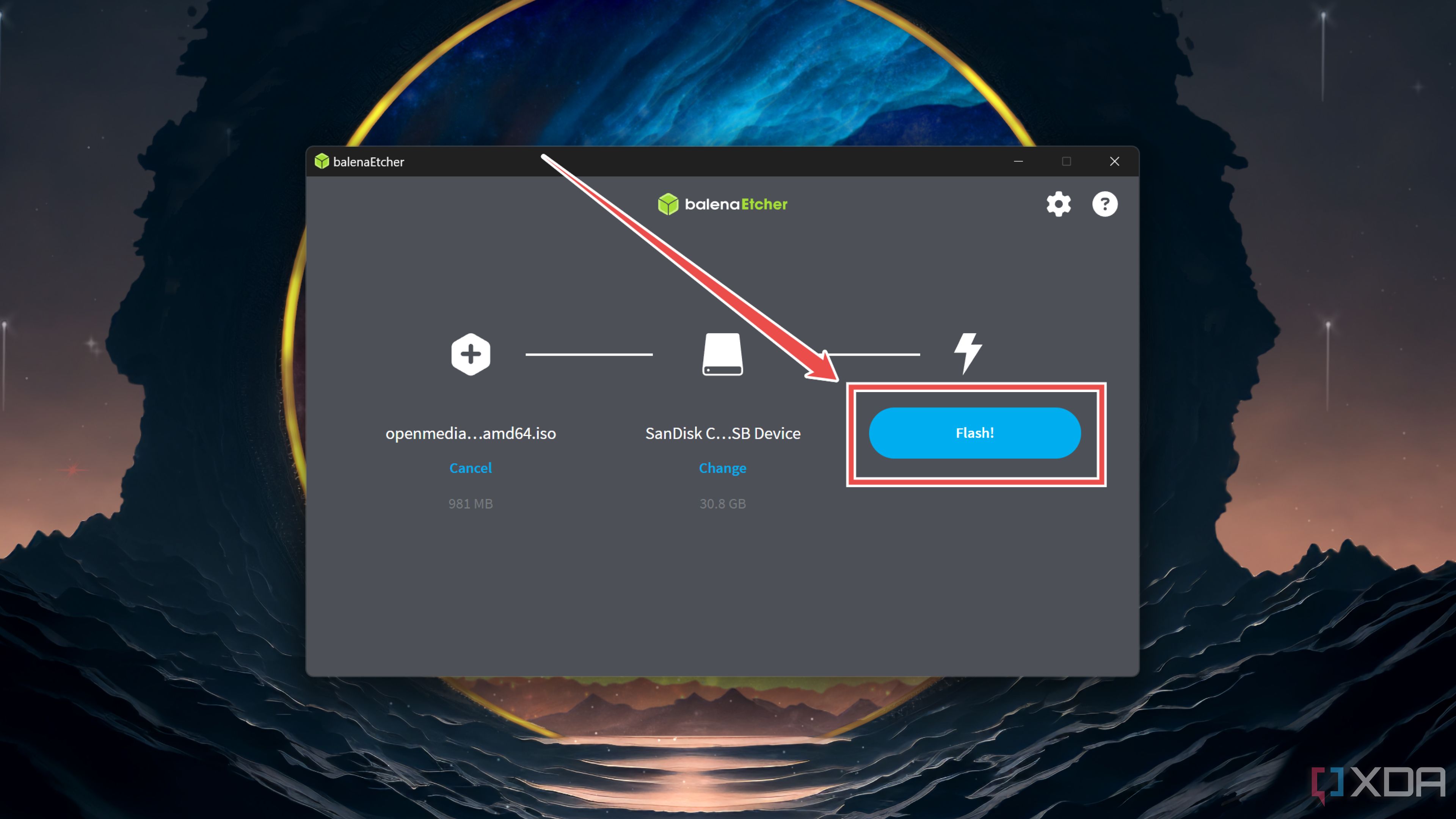The image size is (1456, 819).
Task: Click the help icon for support
Action: click(x=1105, y=204)
